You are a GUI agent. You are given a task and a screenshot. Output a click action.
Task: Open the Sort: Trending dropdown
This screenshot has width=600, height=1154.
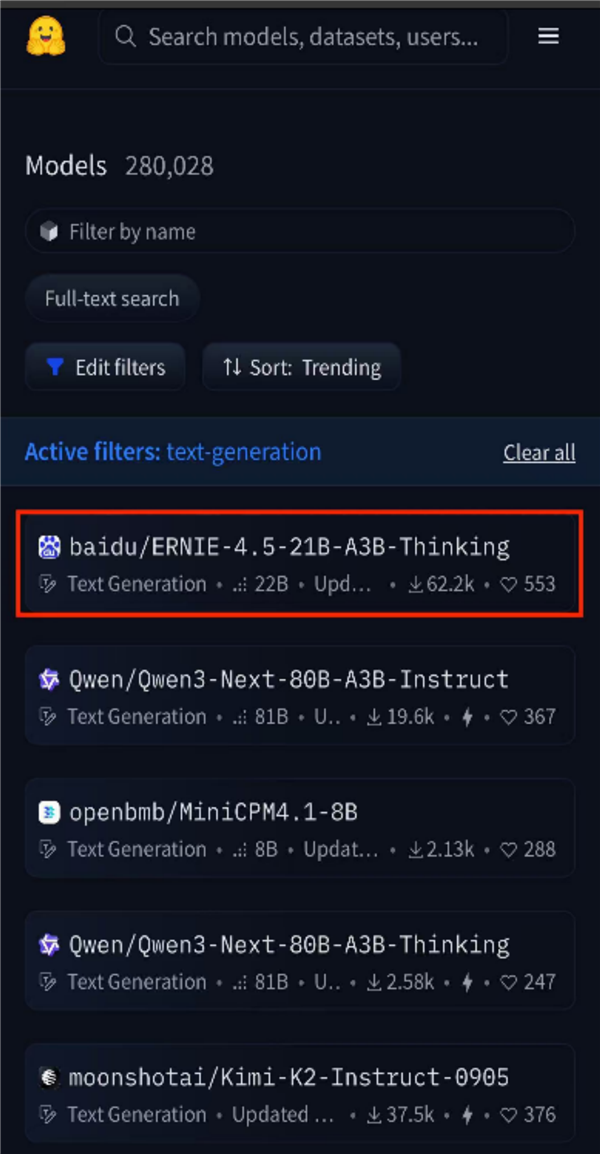click(301, 367)
